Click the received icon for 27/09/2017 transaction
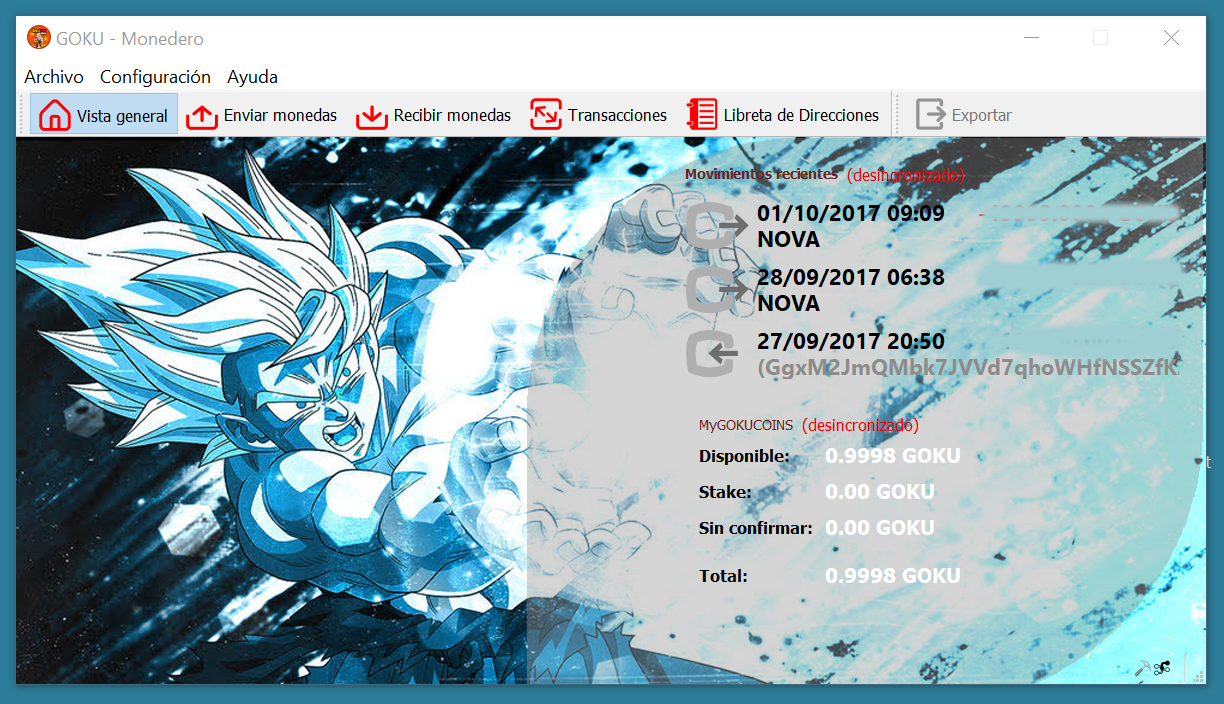The height and width of the screenshot is (704, 1224). [x=713, y=353]
